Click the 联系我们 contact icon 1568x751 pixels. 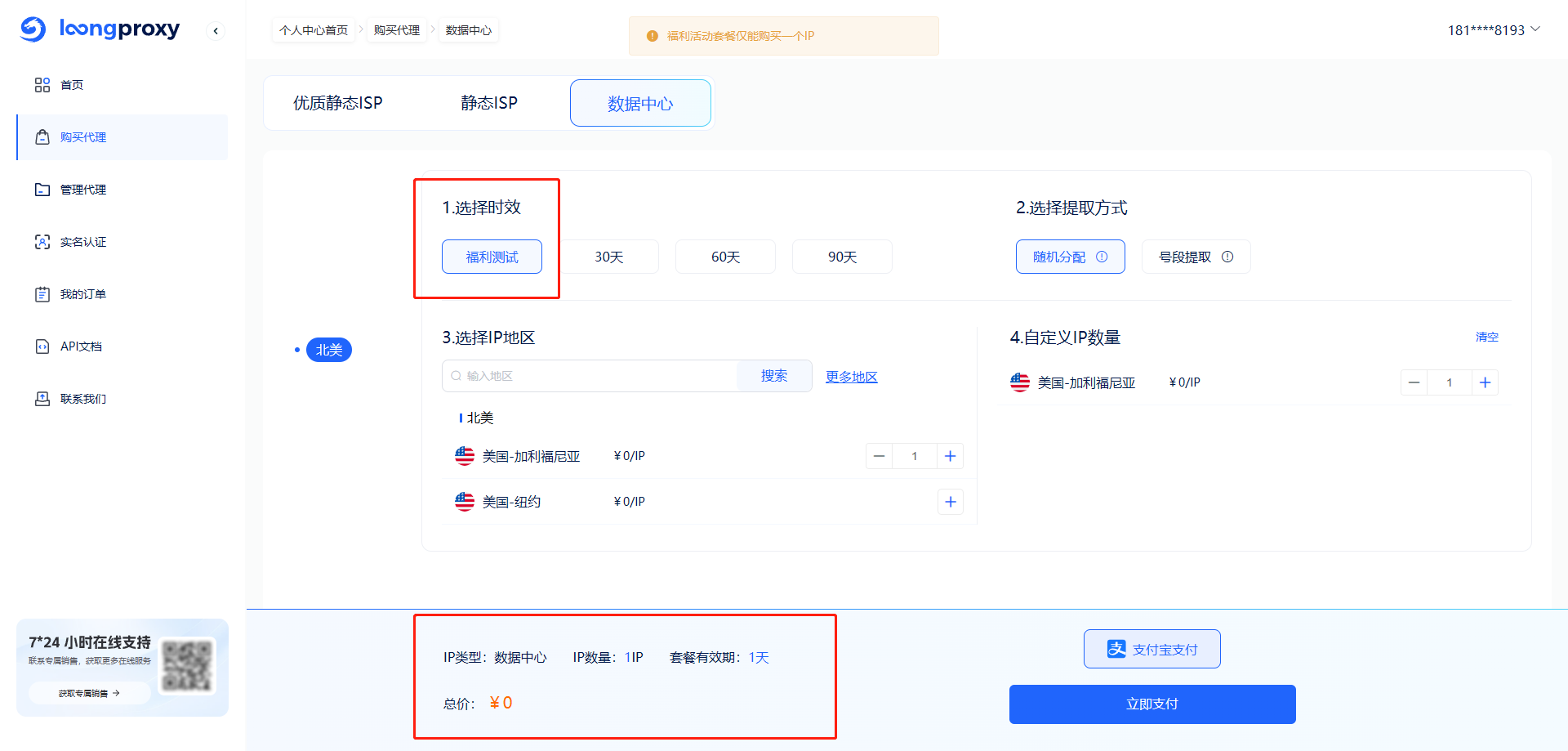pos(42,398)
